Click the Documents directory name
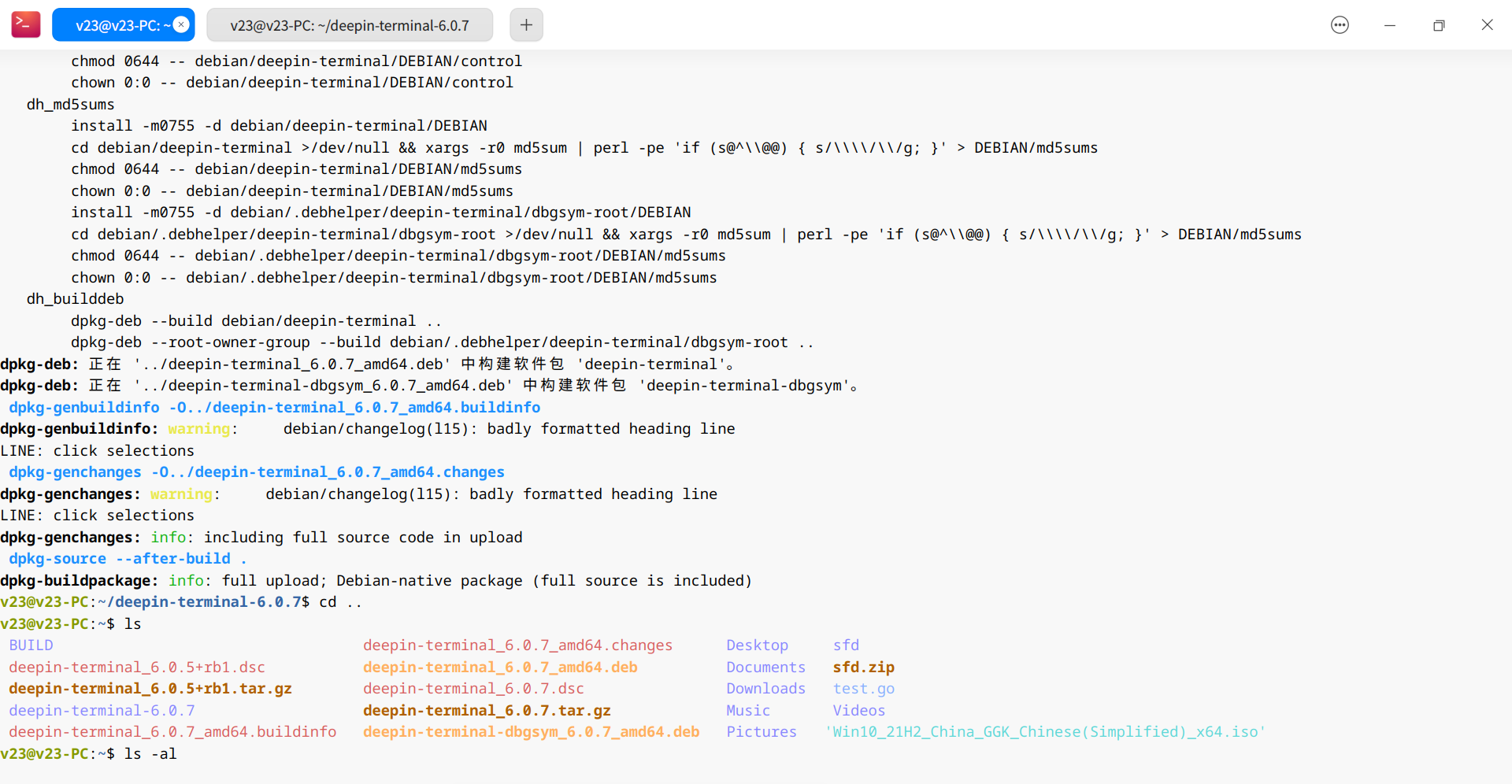Viewport: 1512px width, 784px height. 765,668
